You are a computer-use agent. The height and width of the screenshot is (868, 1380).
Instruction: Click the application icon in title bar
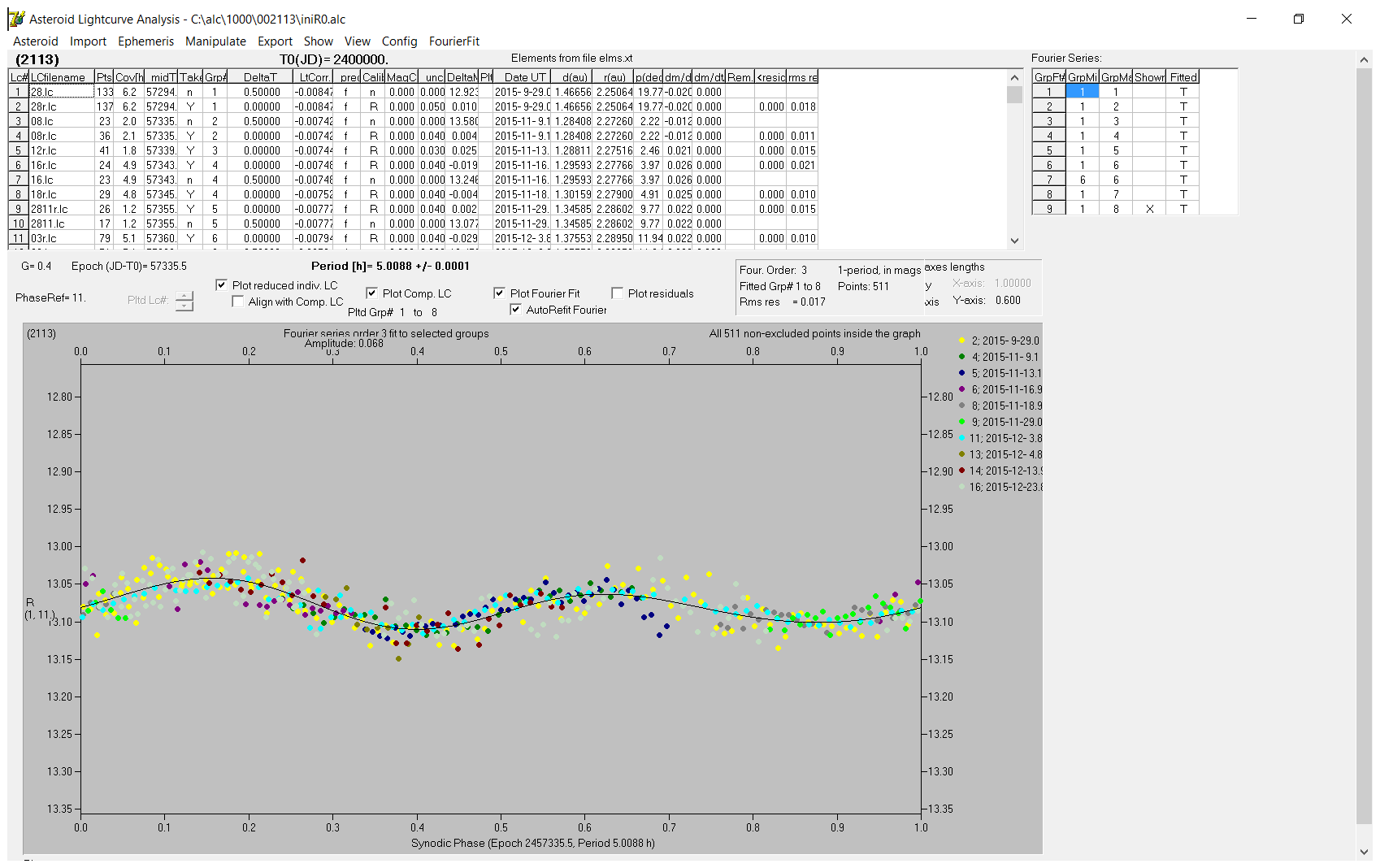pyautogui.click(x=16, y=19)
